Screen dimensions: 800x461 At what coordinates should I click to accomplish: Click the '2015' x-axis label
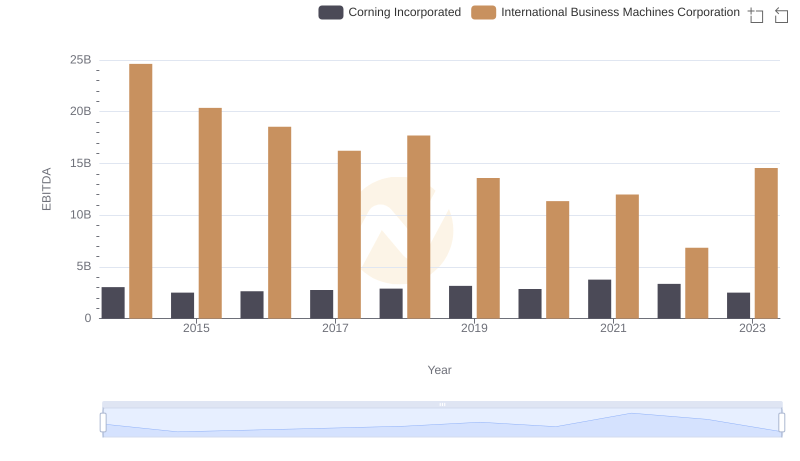pos(196,328)
